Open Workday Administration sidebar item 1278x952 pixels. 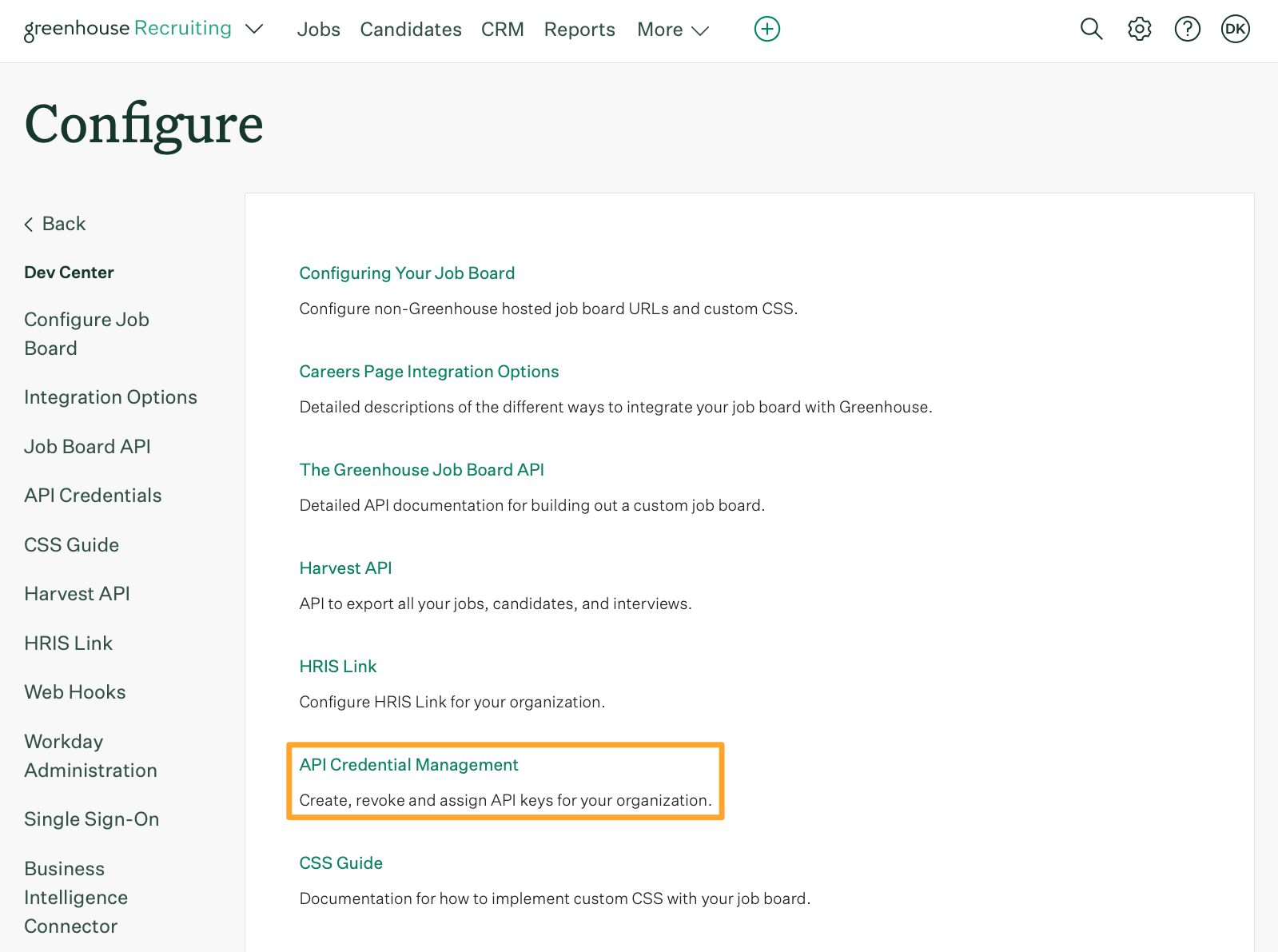point(90,755)
